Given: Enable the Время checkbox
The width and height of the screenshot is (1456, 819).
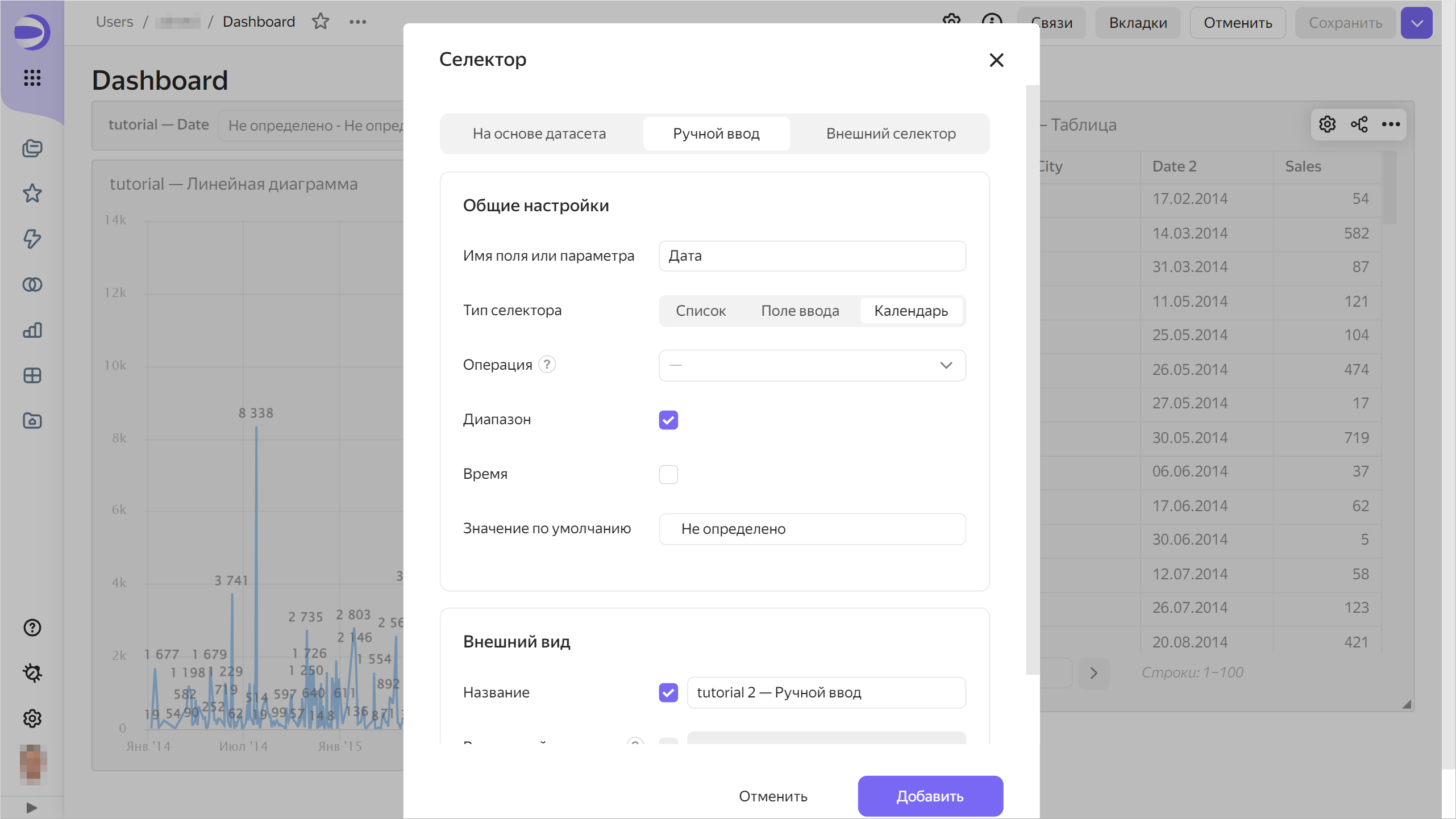Looking at the screenshot, I should point(668,474).
